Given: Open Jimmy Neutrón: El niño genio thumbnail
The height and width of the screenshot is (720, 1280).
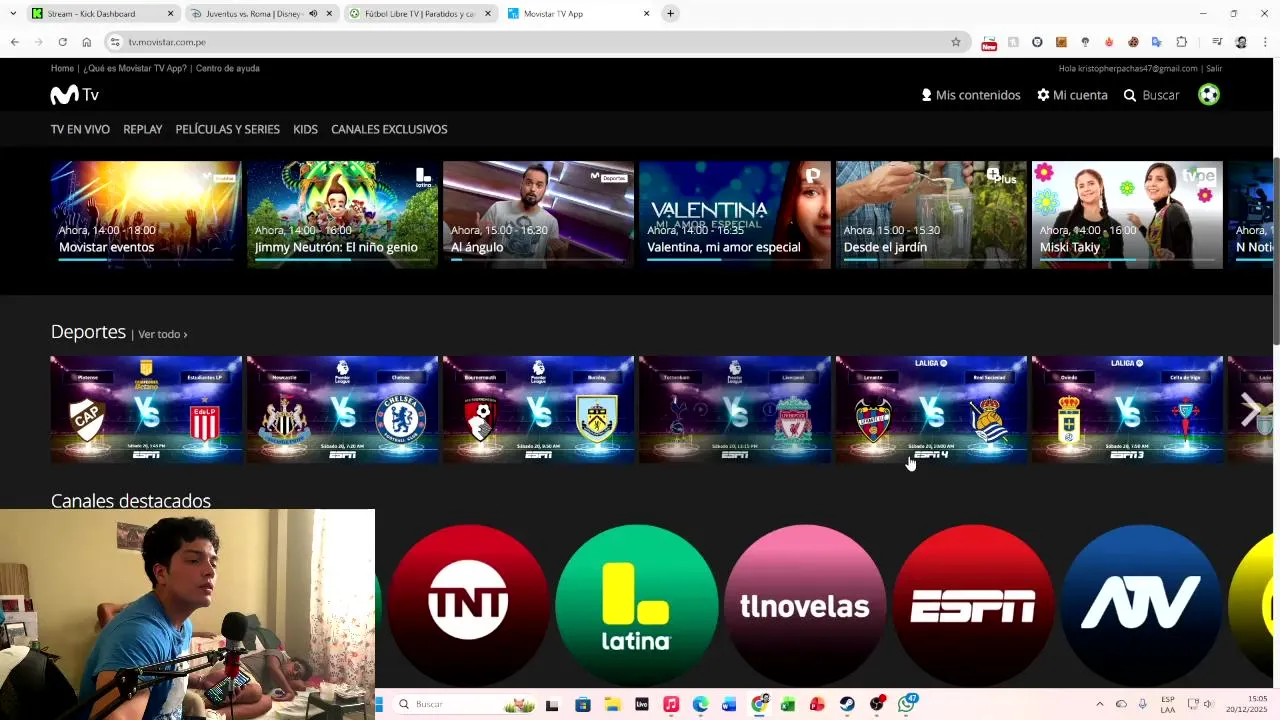Looking at the screenshot, I should (342, 214).
